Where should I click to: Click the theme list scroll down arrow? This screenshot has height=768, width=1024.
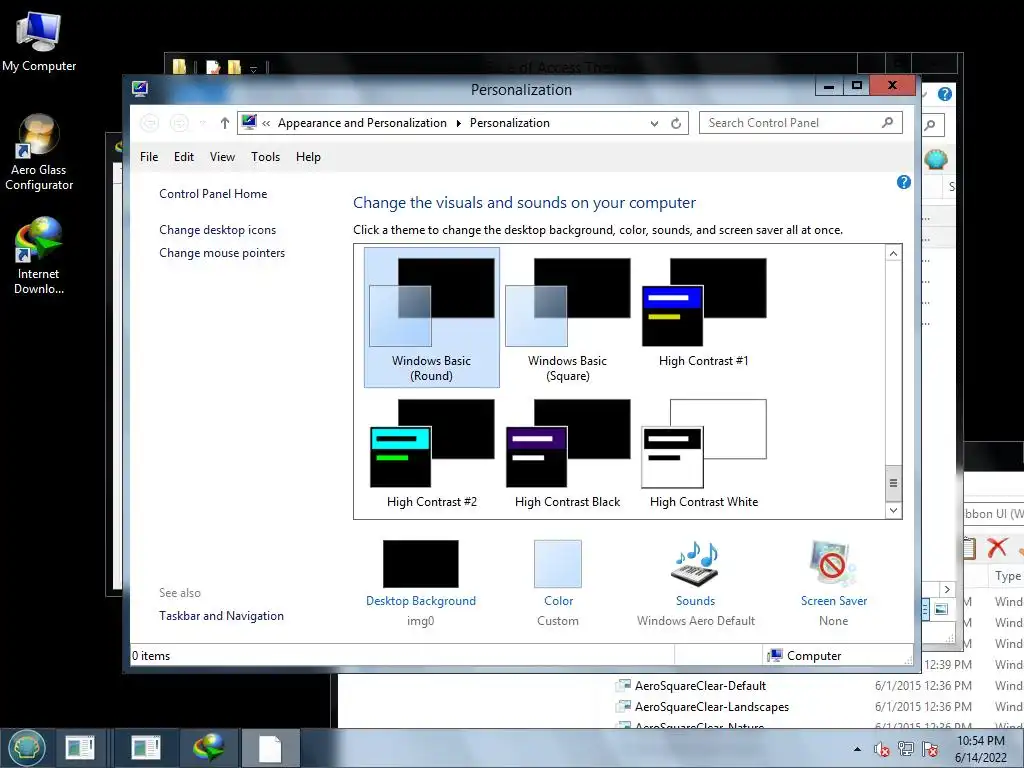click(x=893, y=510)
